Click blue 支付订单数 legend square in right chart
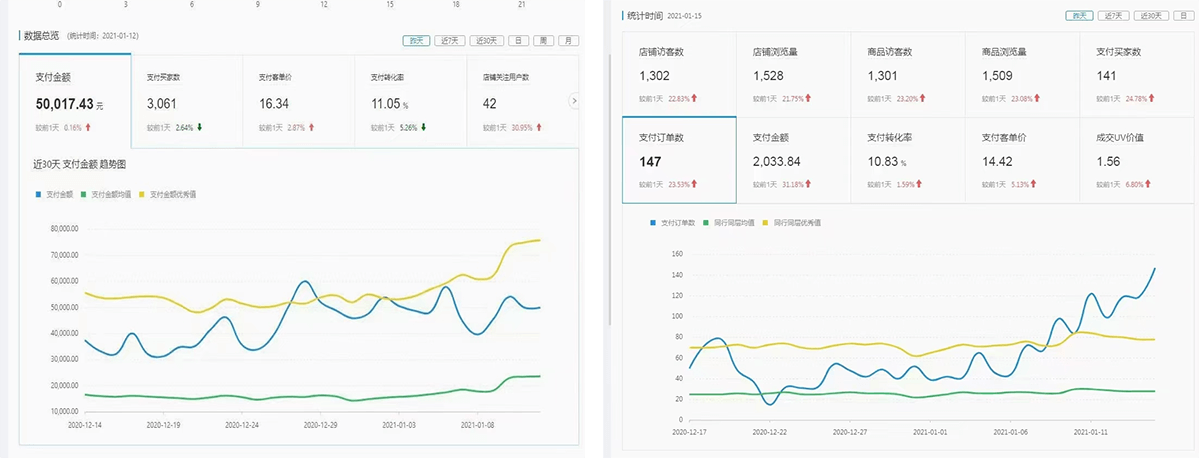The width and height of the screenshot is (1199, 458). click(652, 221)
